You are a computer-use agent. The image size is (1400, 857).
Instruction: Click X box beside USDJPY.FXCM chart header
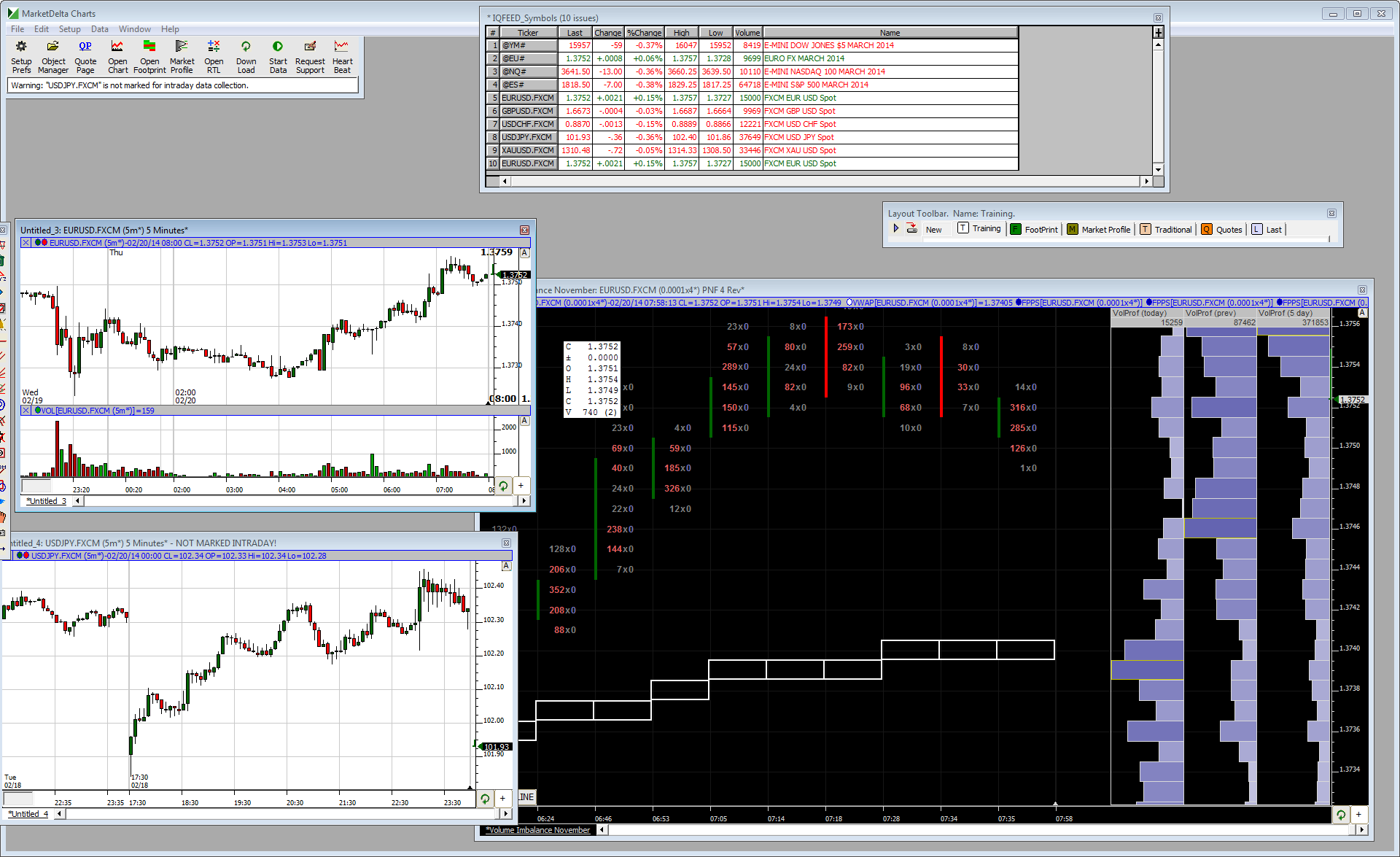click(506, 543)
